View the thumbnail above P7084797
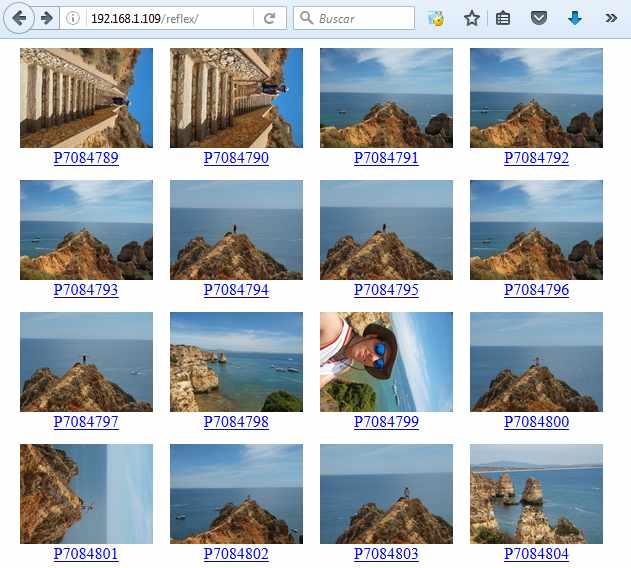Viewport: 631px width, 568px height. pyautogui.click(x=86, y=362)
